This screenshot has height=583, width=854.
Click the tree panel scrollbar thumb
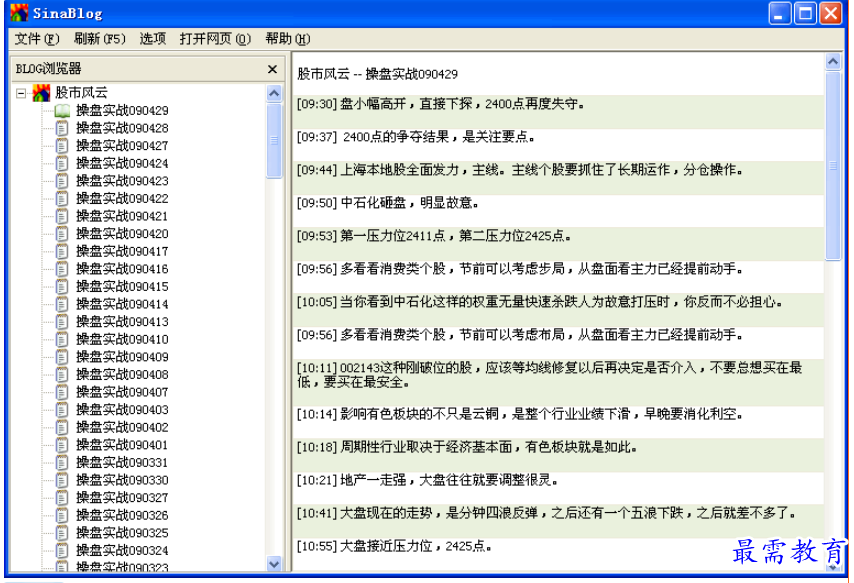click(274, 141)
